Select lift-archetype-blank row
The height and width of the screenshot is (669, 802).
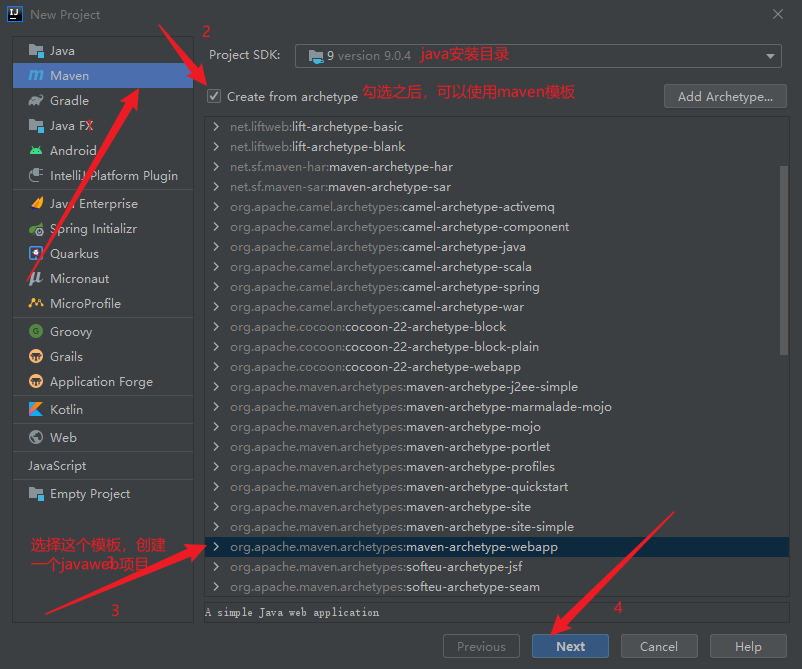click(497, 147)
